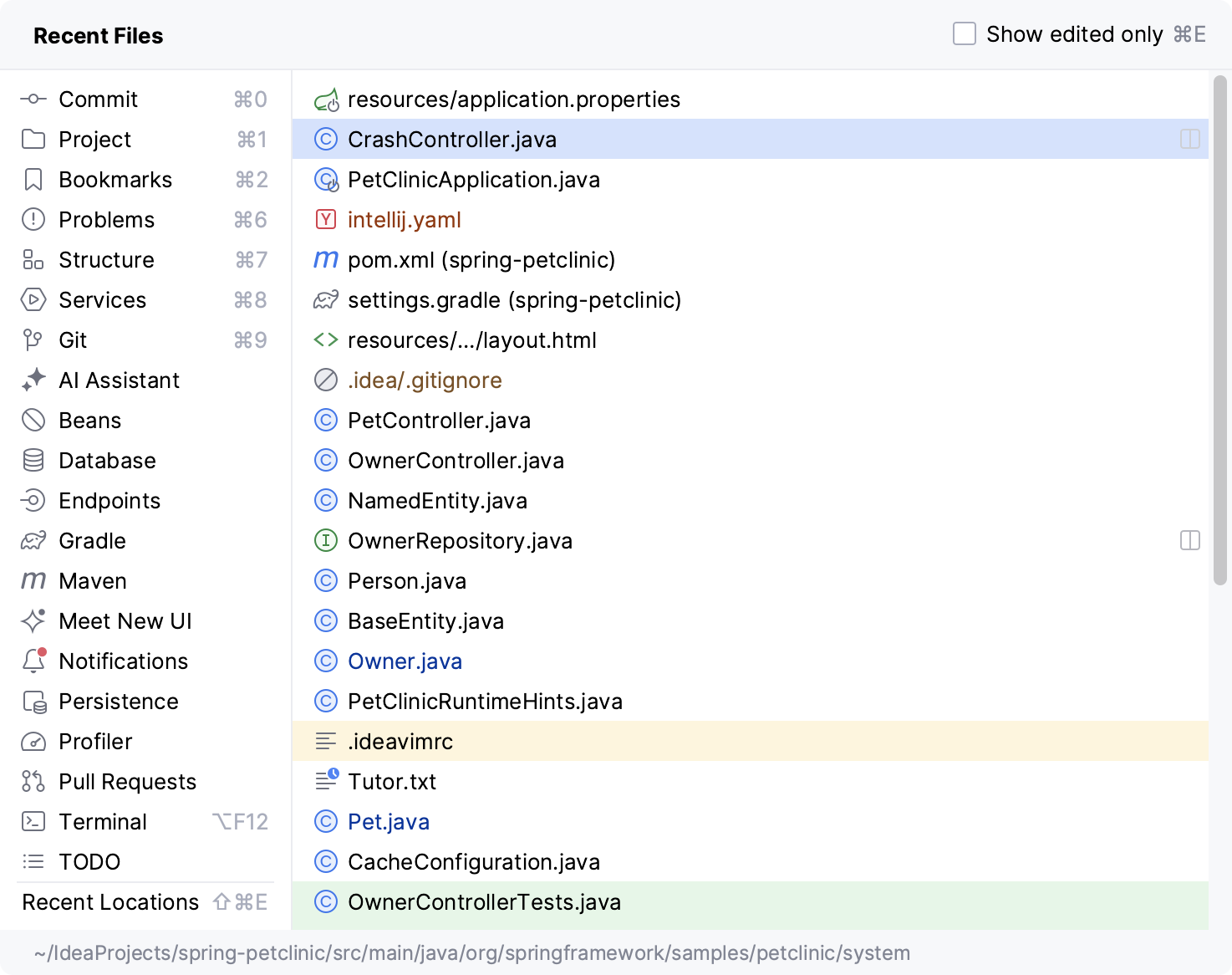
Task: Click the Structure tool icon
Action: (x=33, y=260)
